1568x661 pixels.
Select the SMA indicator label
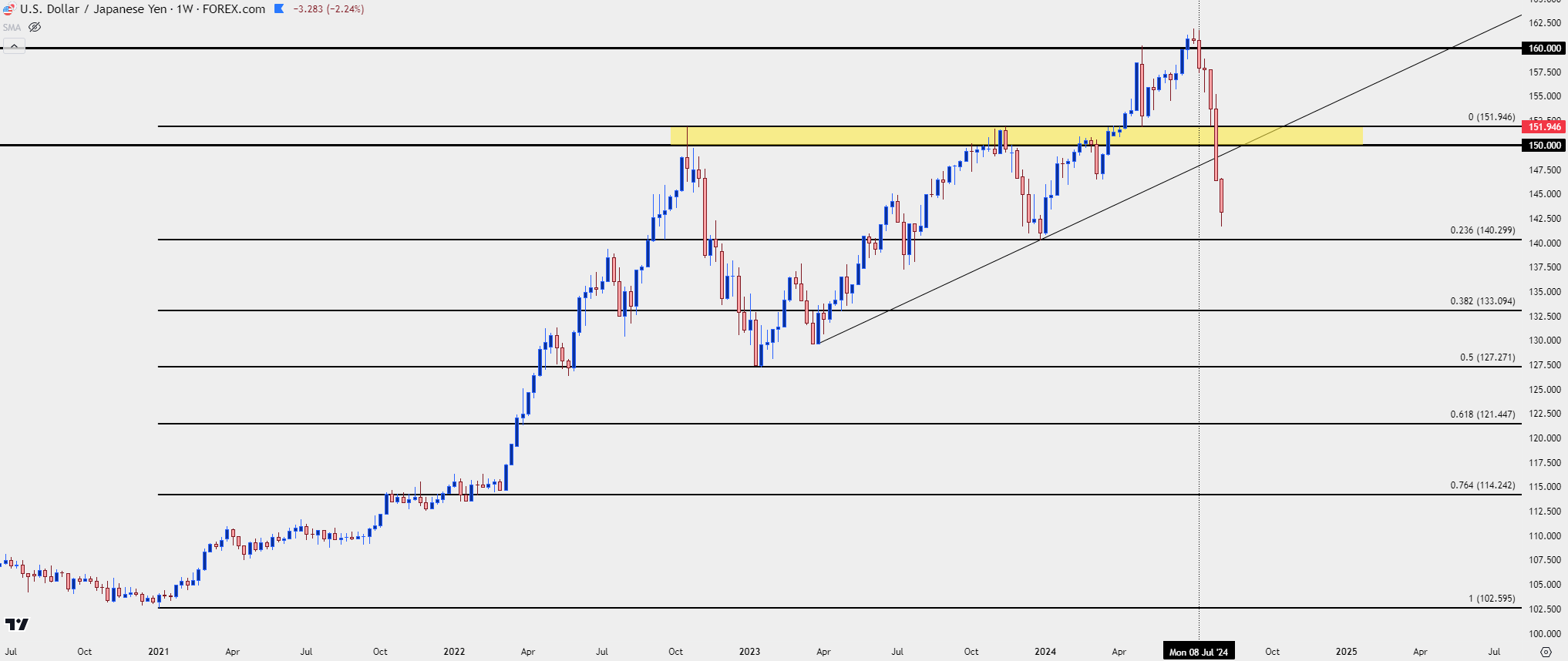tap(12, 27)
